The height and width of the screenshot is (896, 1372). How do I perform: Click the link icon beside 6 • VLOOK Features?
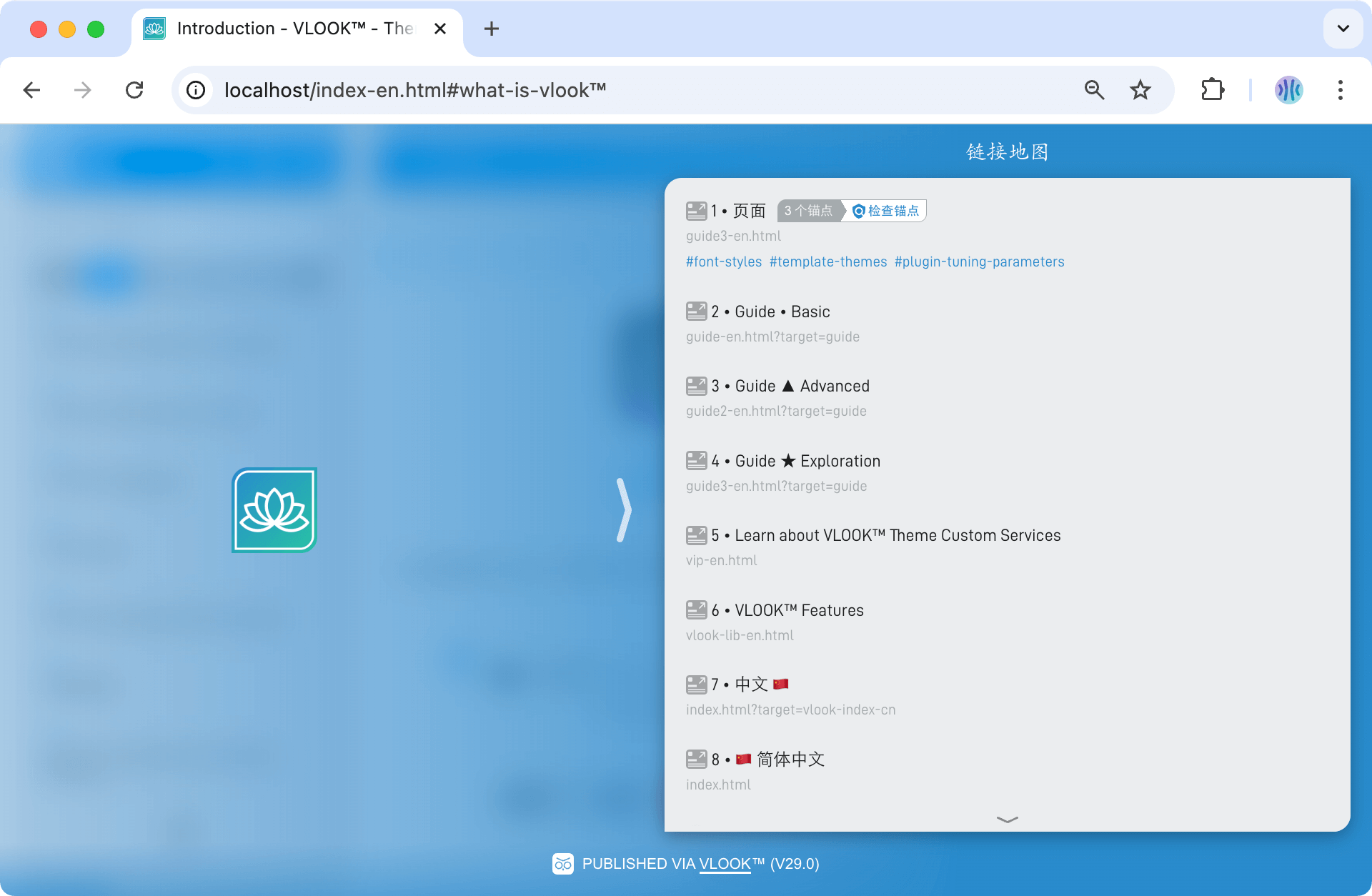tap(696, 610)
